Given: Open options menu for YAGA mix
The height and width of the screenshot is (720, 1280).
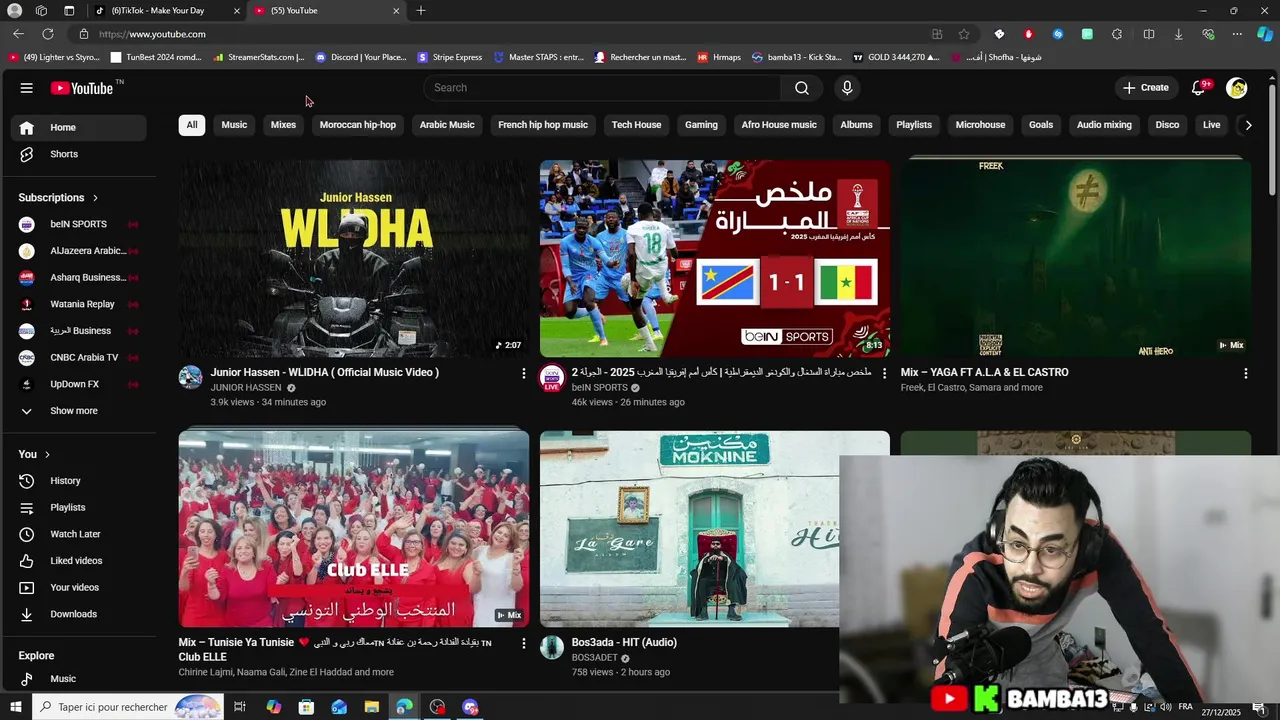Looking at the screenshot, I should click(x=1245, y=373).
